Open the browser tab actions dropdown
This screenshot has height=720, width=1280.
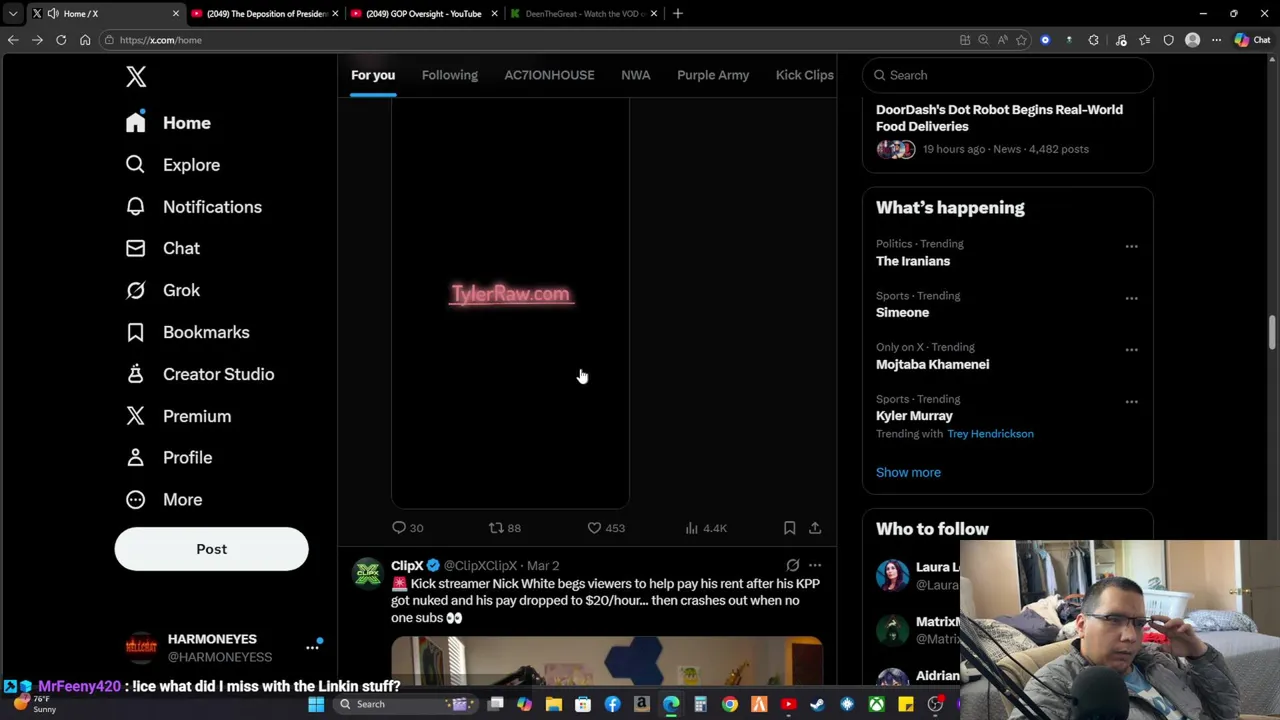[x=12, y=13]
